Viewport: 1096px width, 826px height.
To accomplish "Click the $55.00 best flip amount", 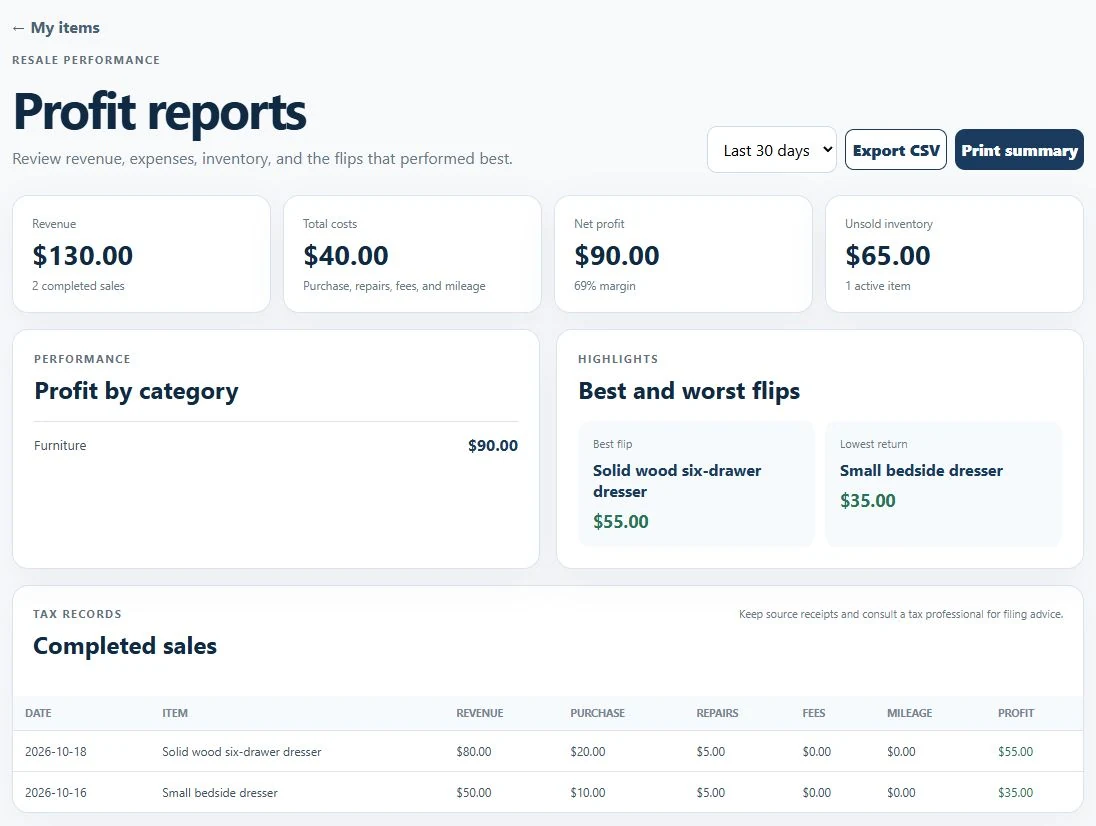I will 621,522.
